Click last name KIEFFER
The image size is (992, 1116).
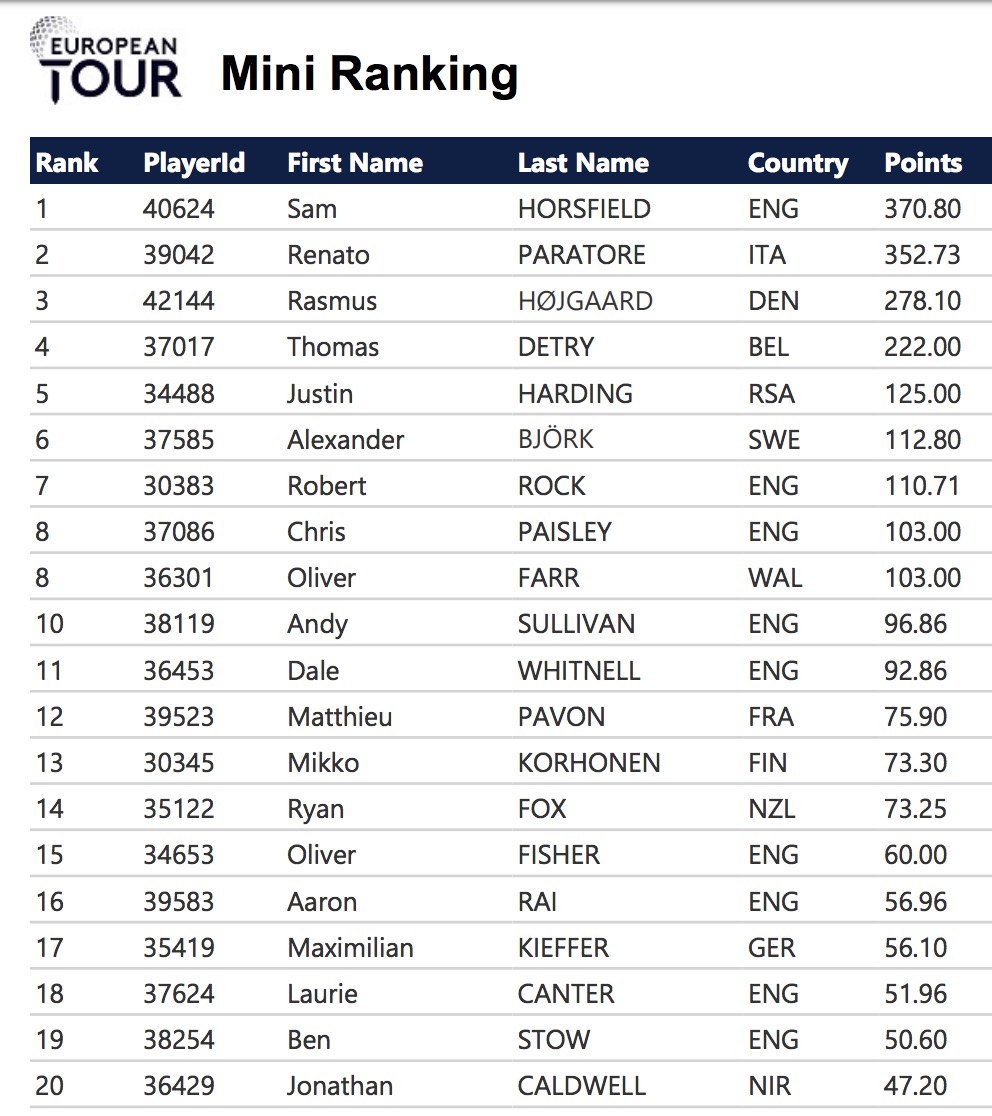click(563, 948)
